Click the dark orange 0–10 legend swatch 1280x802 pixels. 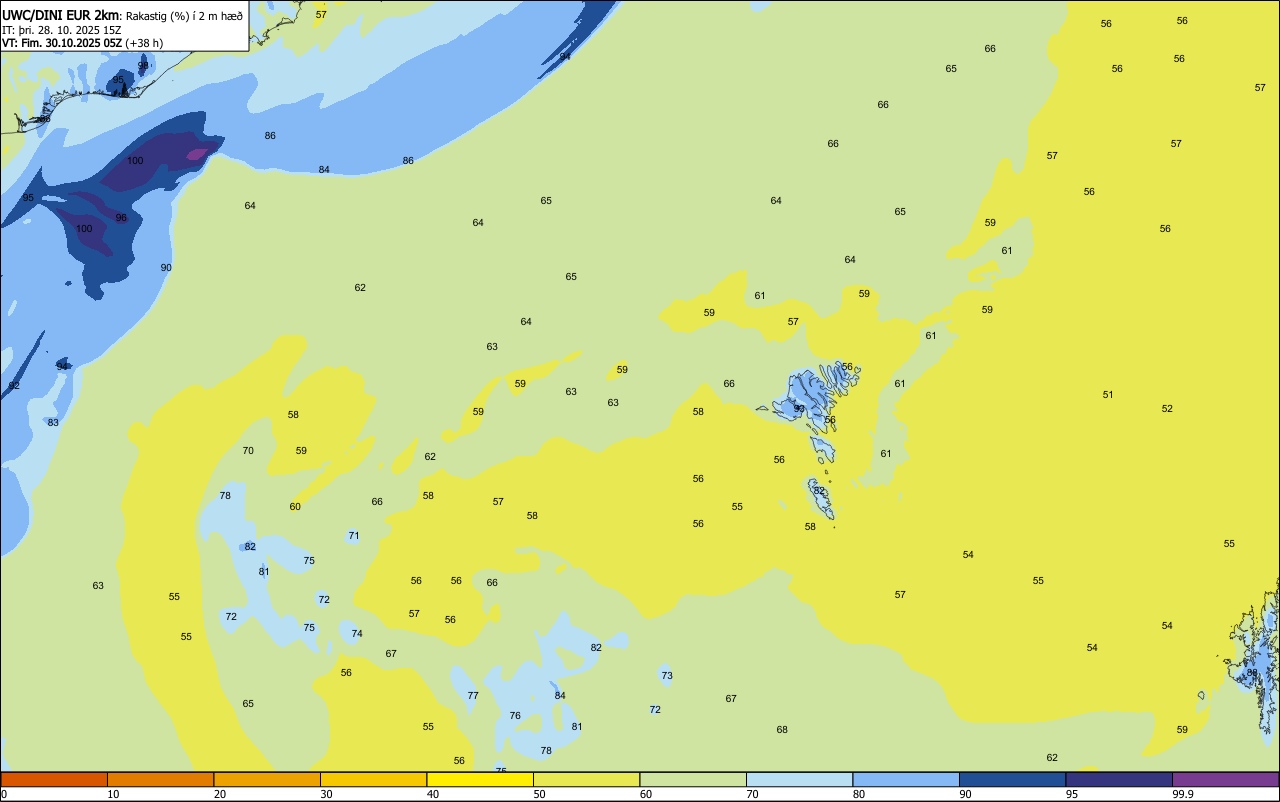click(54, 779)
